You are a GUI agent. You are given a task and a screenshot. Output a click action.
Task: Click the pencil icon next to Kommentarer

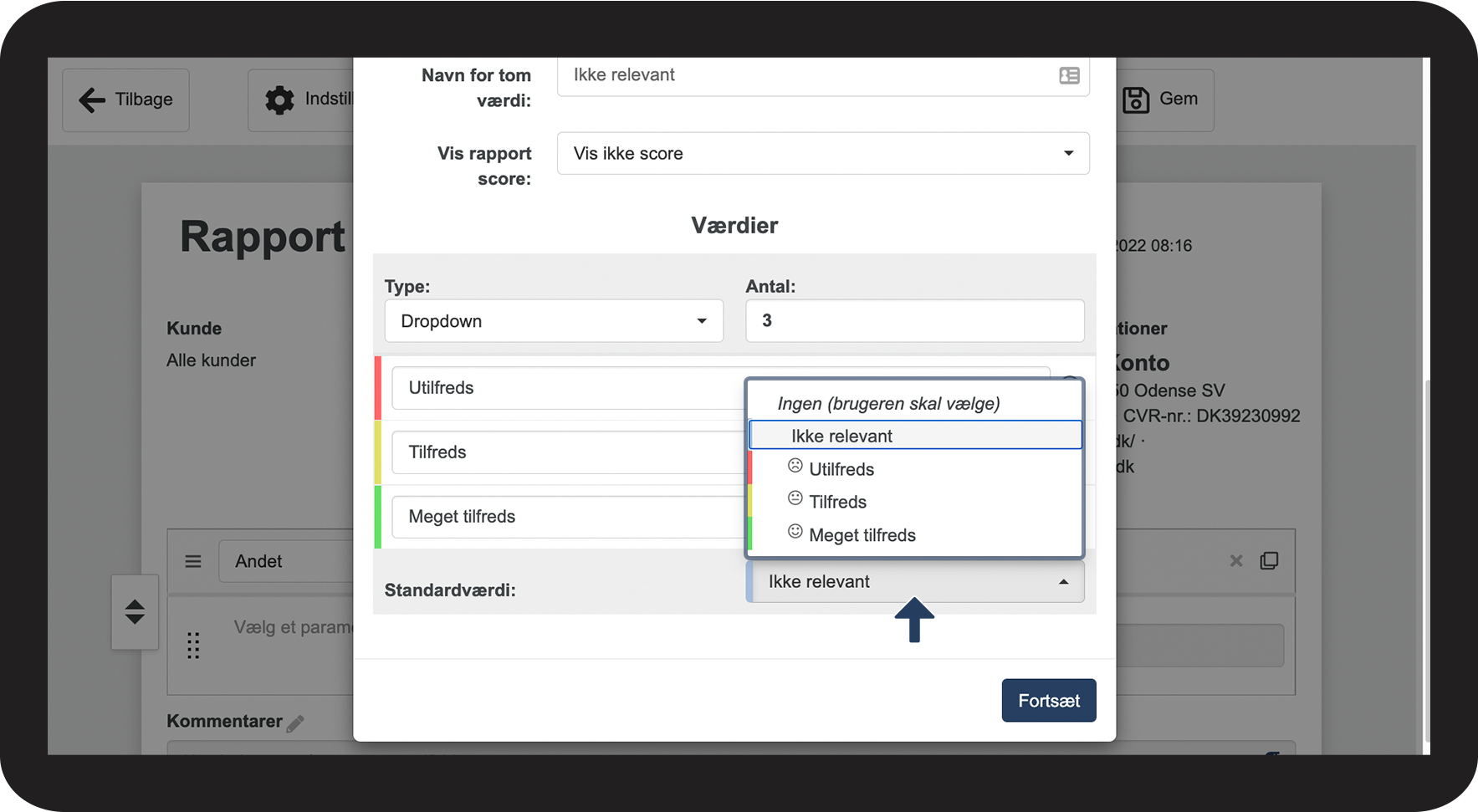(x=295, y=723)
